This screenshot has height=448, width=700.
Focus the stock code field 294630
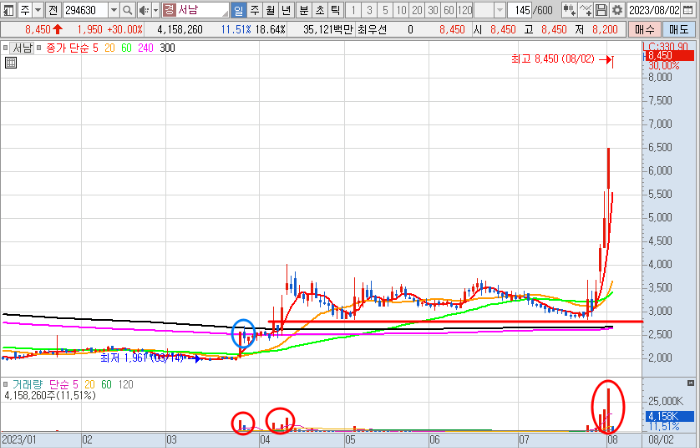click(85, 10)
